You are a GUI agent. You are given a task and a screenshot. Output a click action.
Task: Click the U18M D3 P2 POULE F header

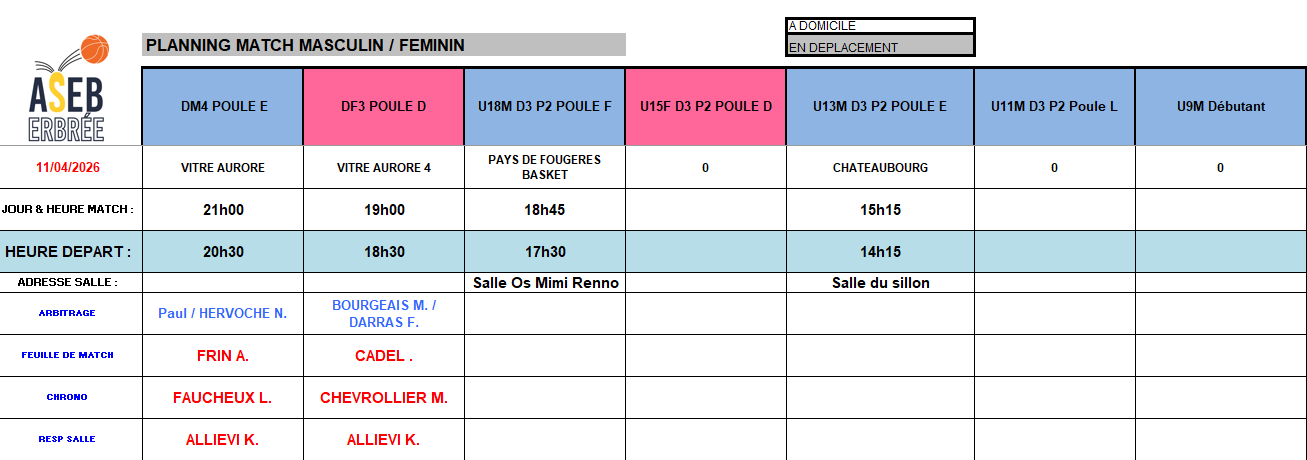[x=544, y=106]
